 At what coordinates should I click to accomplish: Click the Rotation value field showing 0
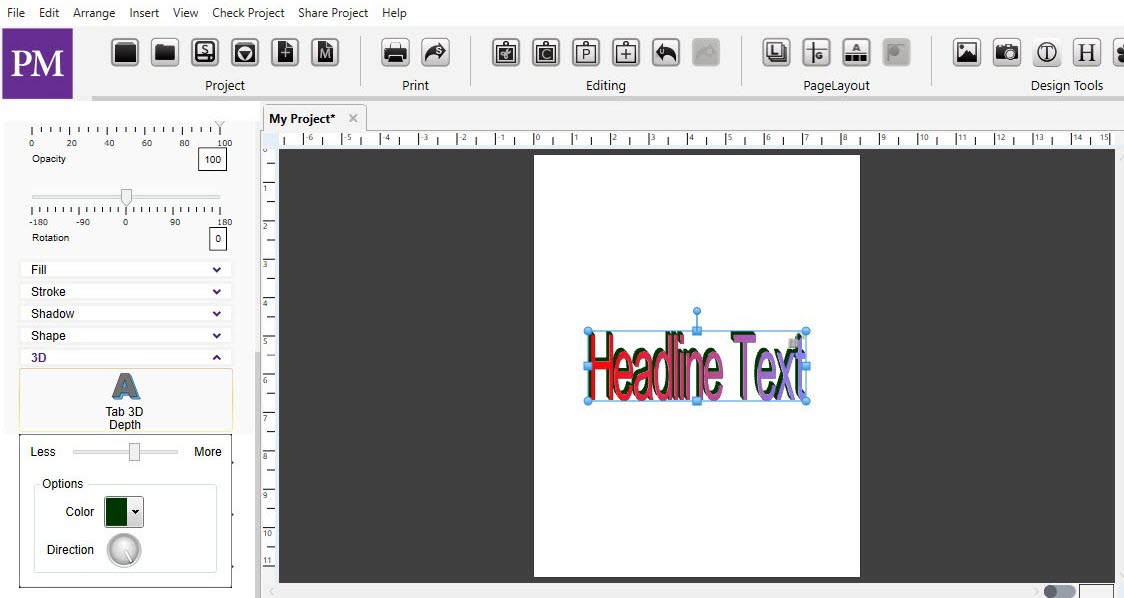[218, 239]
